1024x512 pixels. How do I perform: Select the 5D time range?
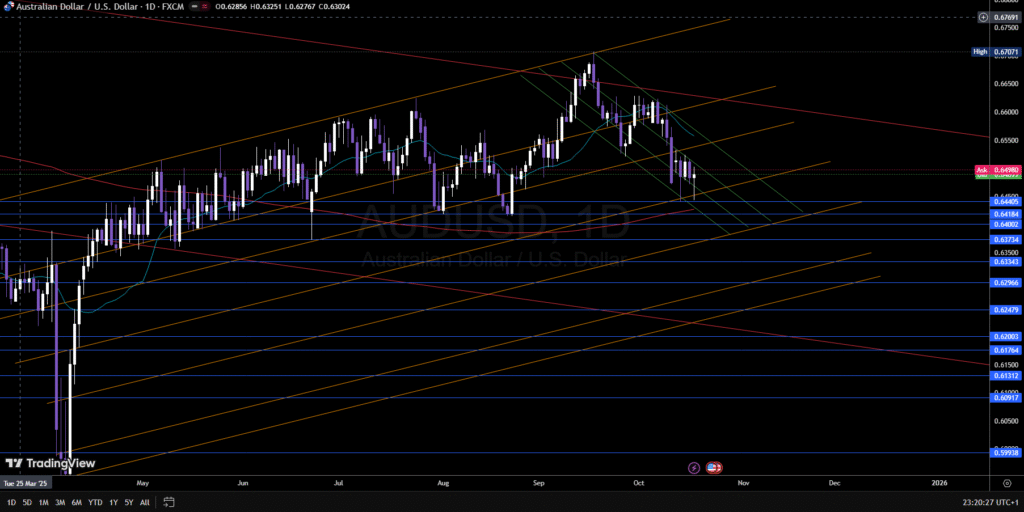coord(27,502)
